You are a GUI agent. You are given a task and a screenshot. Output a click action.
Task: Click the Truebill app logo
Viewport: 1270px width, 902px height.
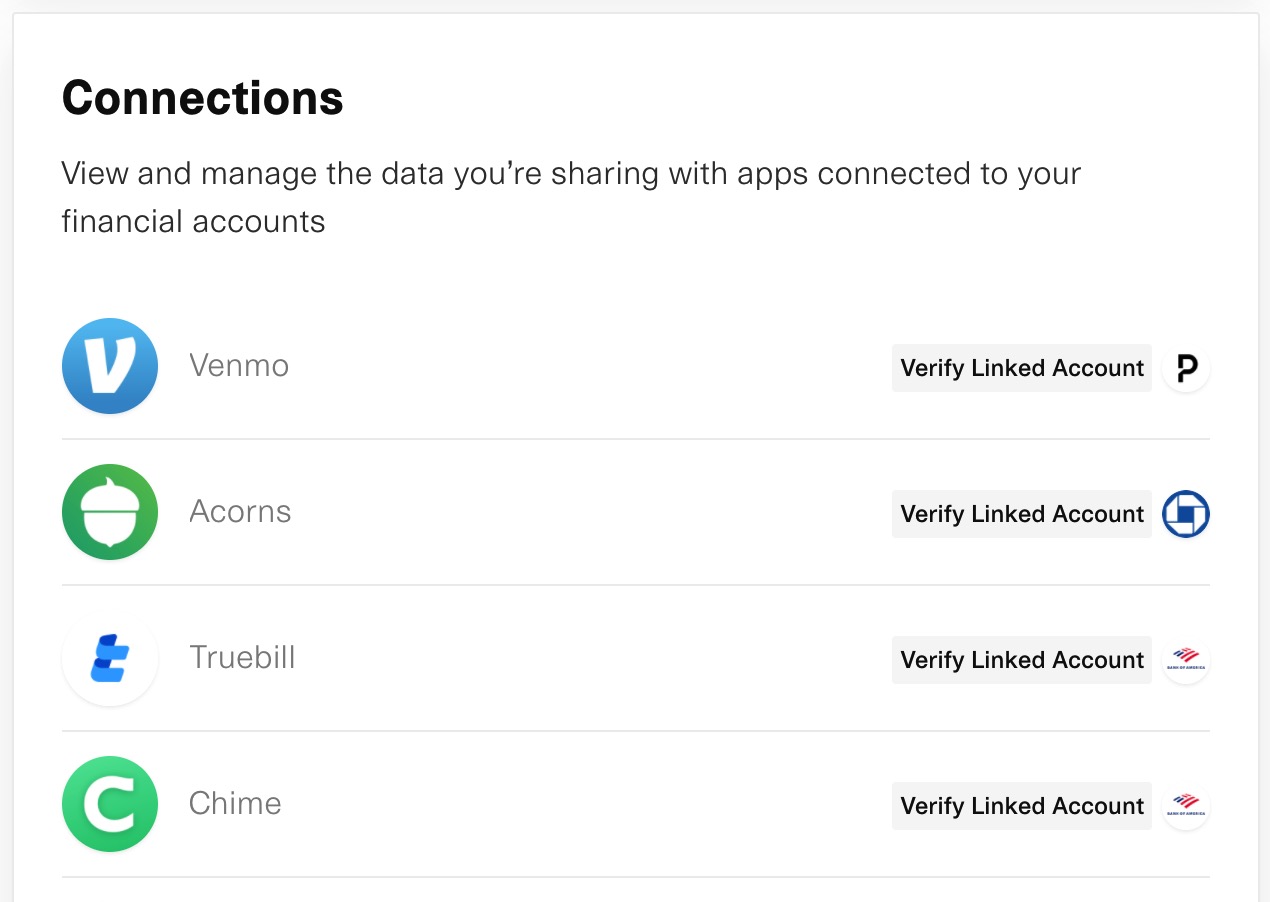coord(110,658)
